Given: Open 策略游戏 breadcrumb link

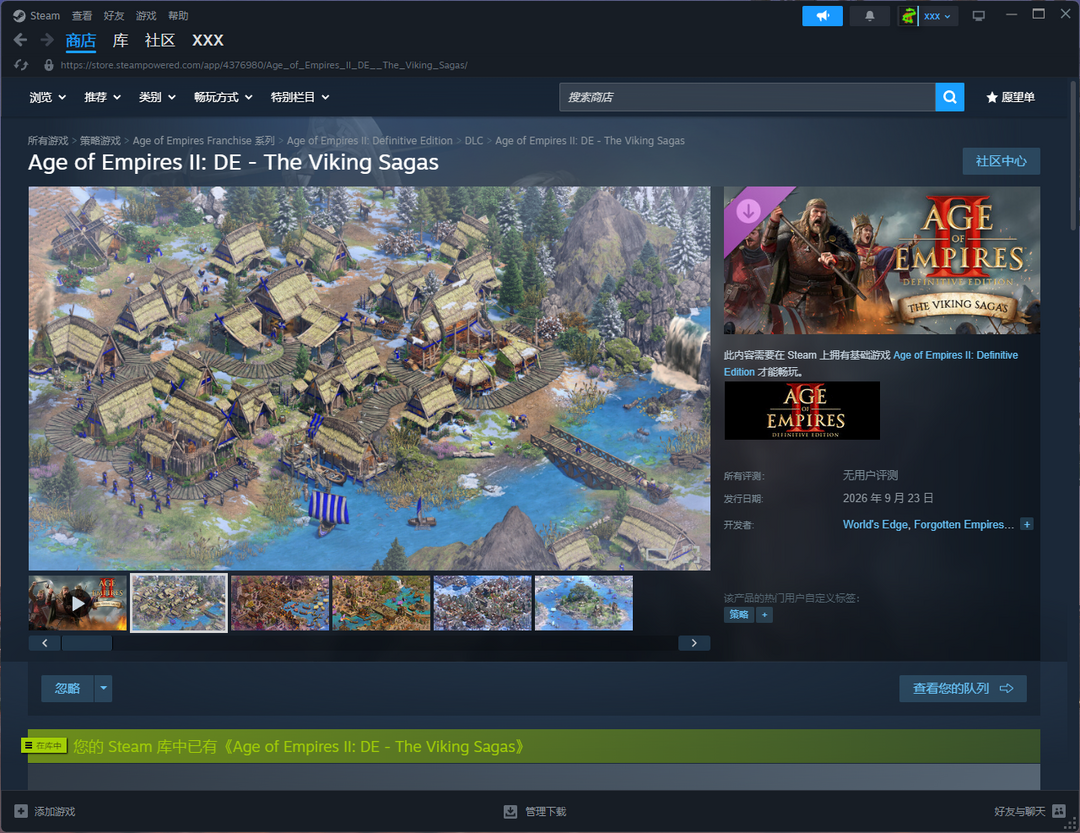Looking at the screenshot, I should click(101, 141).
